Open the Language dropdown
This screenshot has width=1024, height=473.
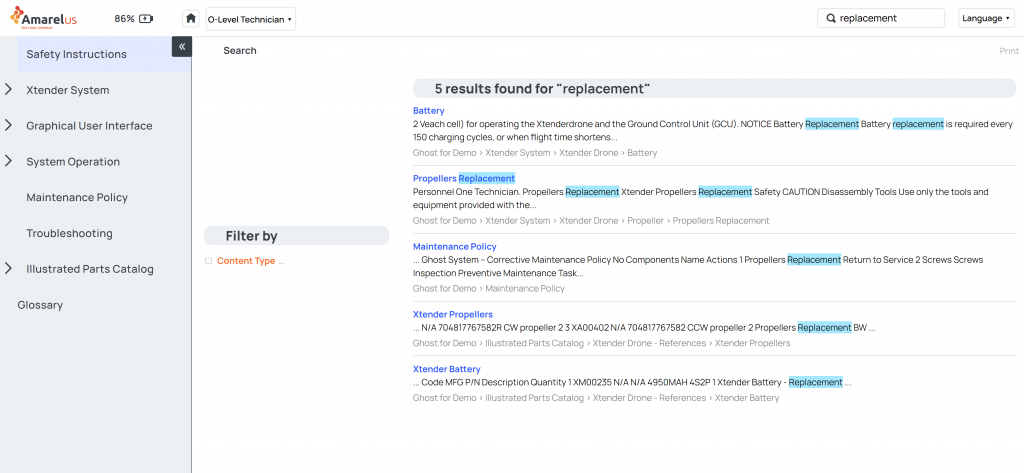pos(986,18)
